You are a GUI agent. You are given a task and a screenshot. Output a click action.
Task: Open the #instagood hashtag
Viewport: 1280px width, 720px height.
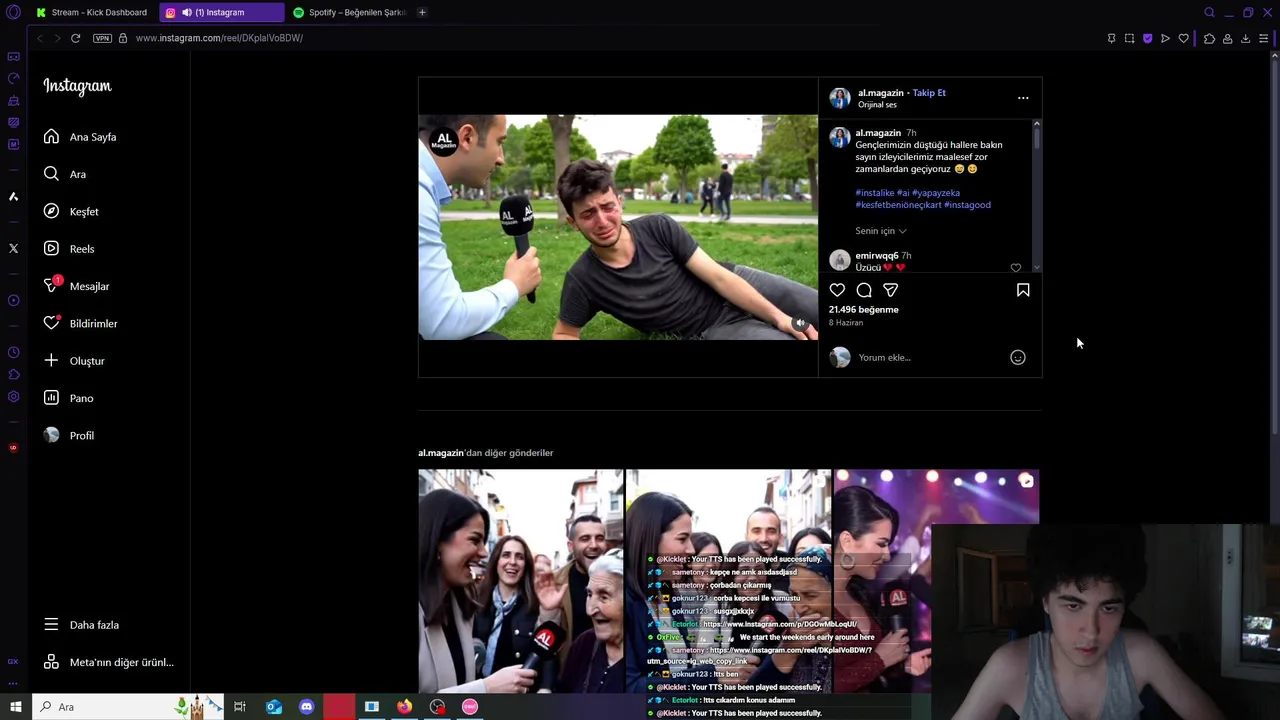(968, 205)
